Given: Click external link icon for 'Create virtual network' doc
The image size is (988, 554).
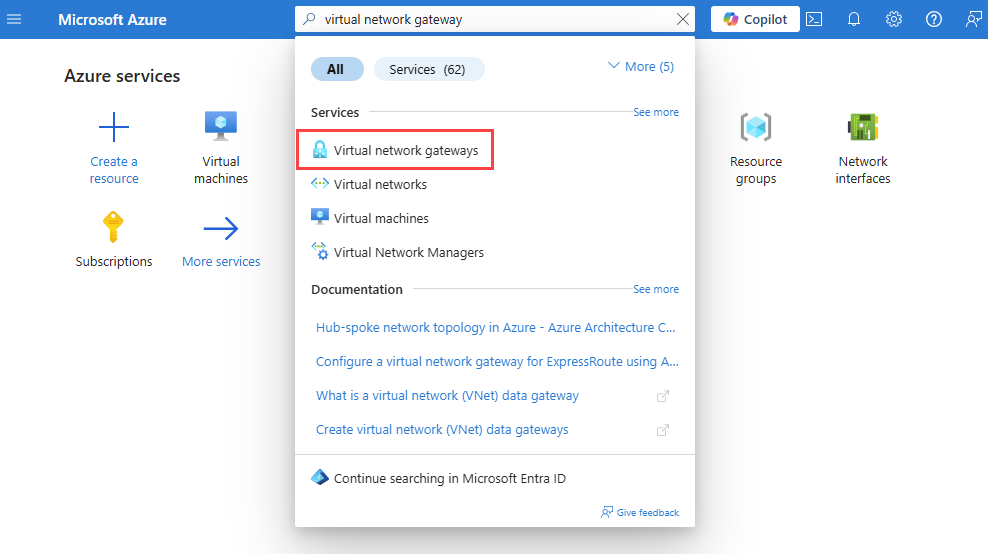Looking at the screenshot, I should pyautogui.click(x=663, y=430).
